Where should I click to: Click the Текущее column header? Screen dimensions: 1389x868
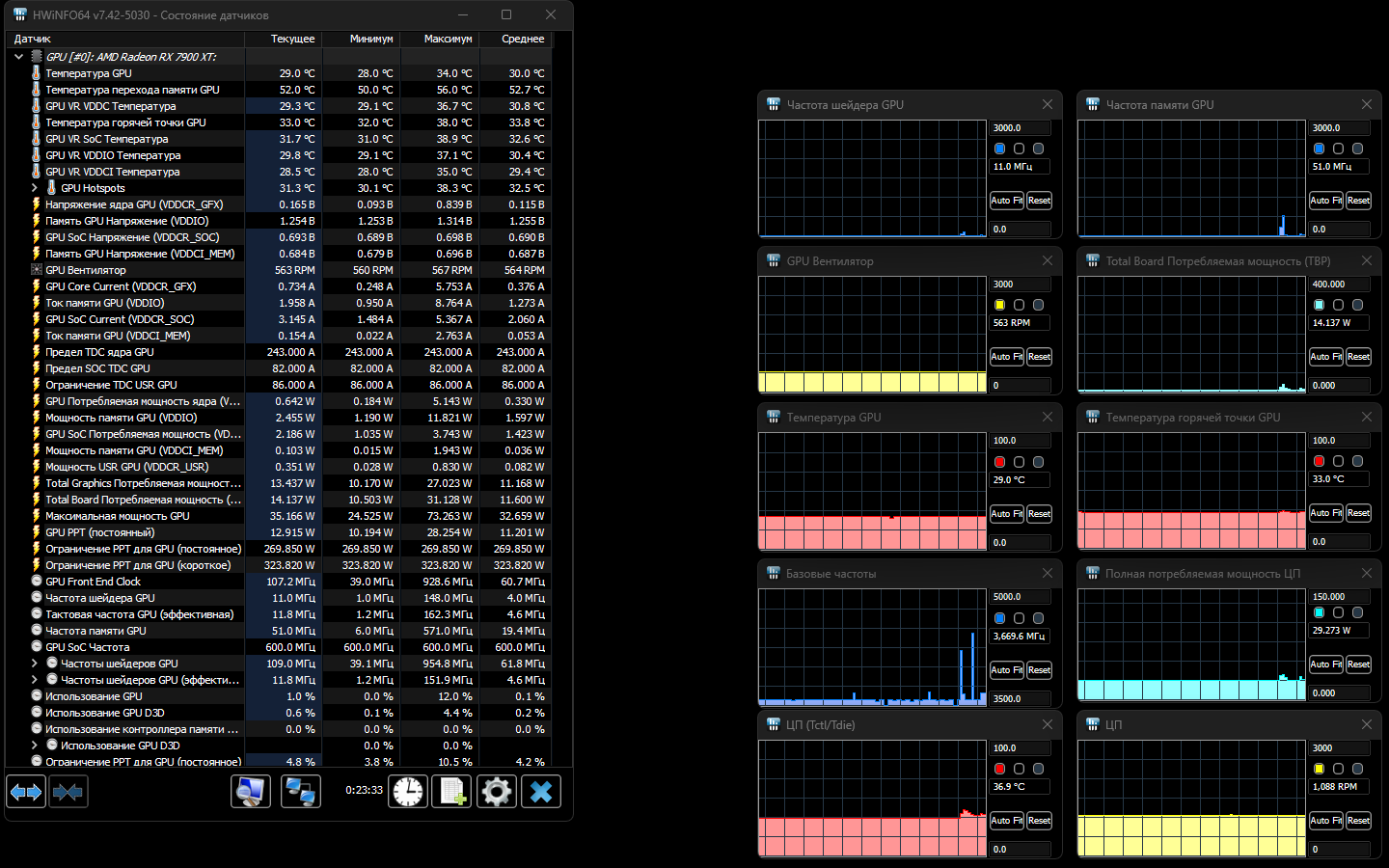284,39
